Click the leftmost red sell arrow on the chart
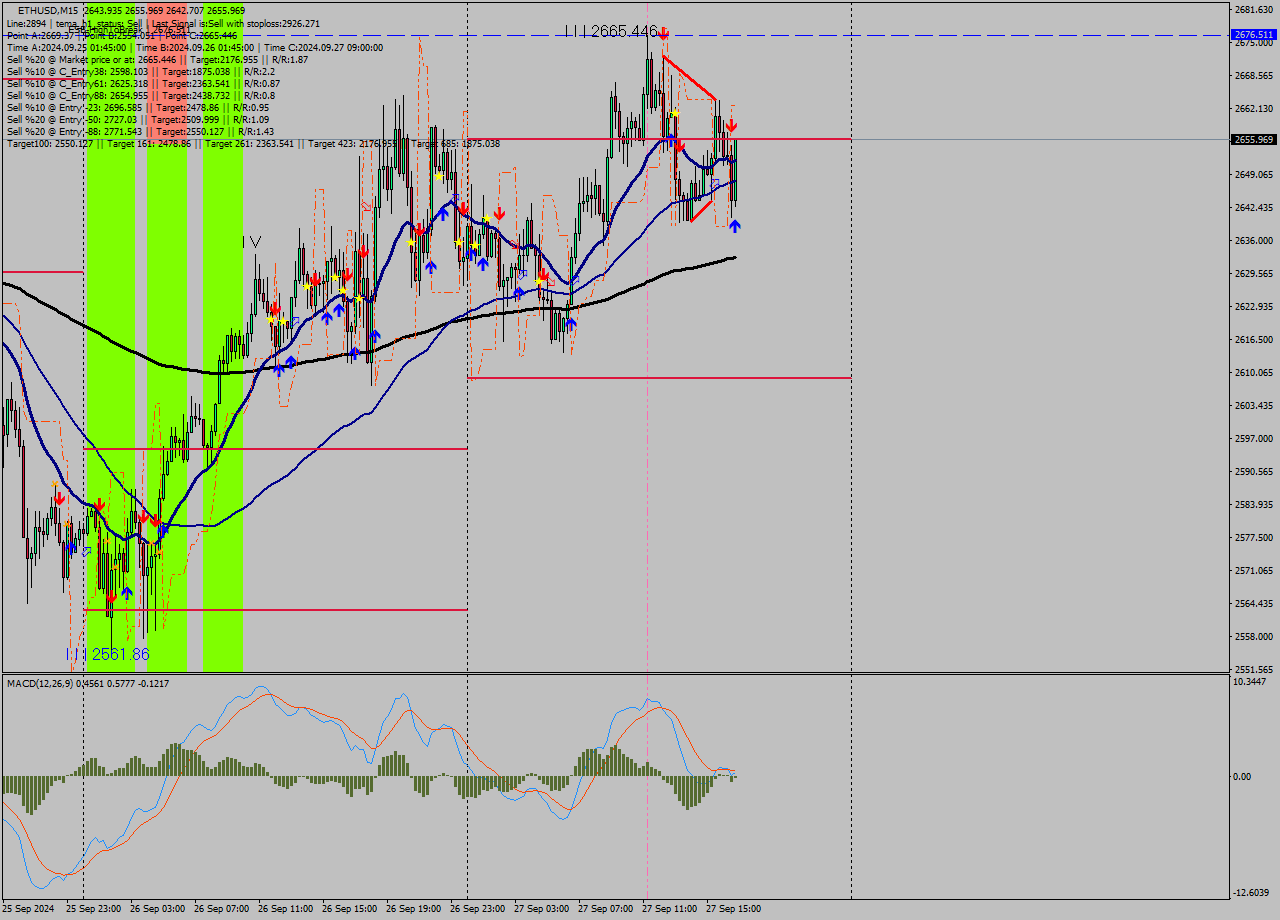Image resolution: width=1280 pixels, height=920 pixels. pyautogui.click(x=60, y=497)
